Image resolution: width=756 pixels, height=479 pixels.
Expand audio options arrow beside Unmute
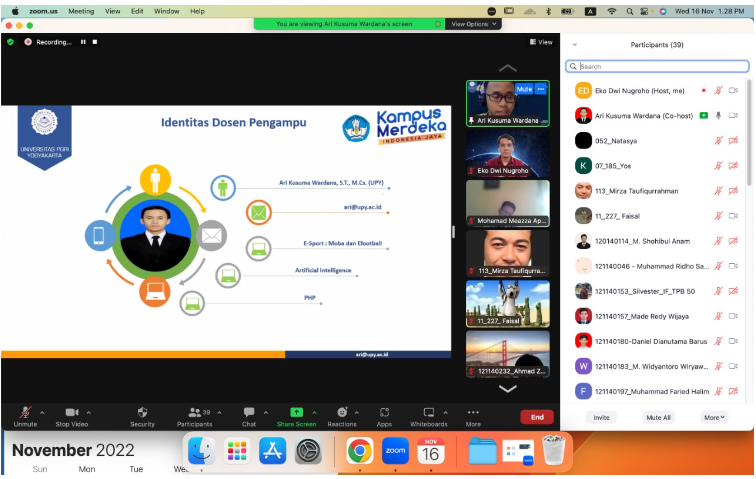[x=41, y=412]
